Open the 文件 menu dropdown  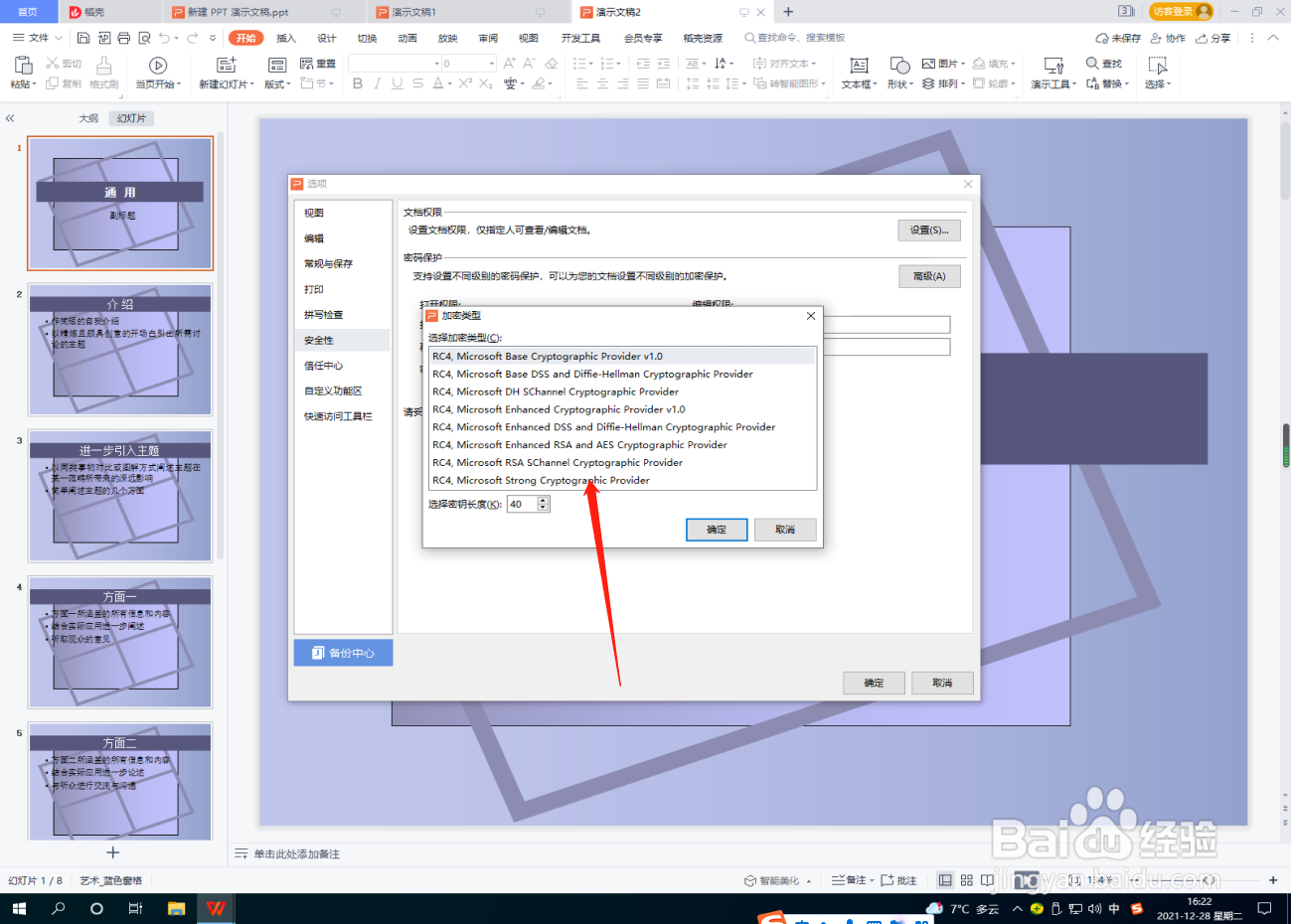(x=38, y=38)
